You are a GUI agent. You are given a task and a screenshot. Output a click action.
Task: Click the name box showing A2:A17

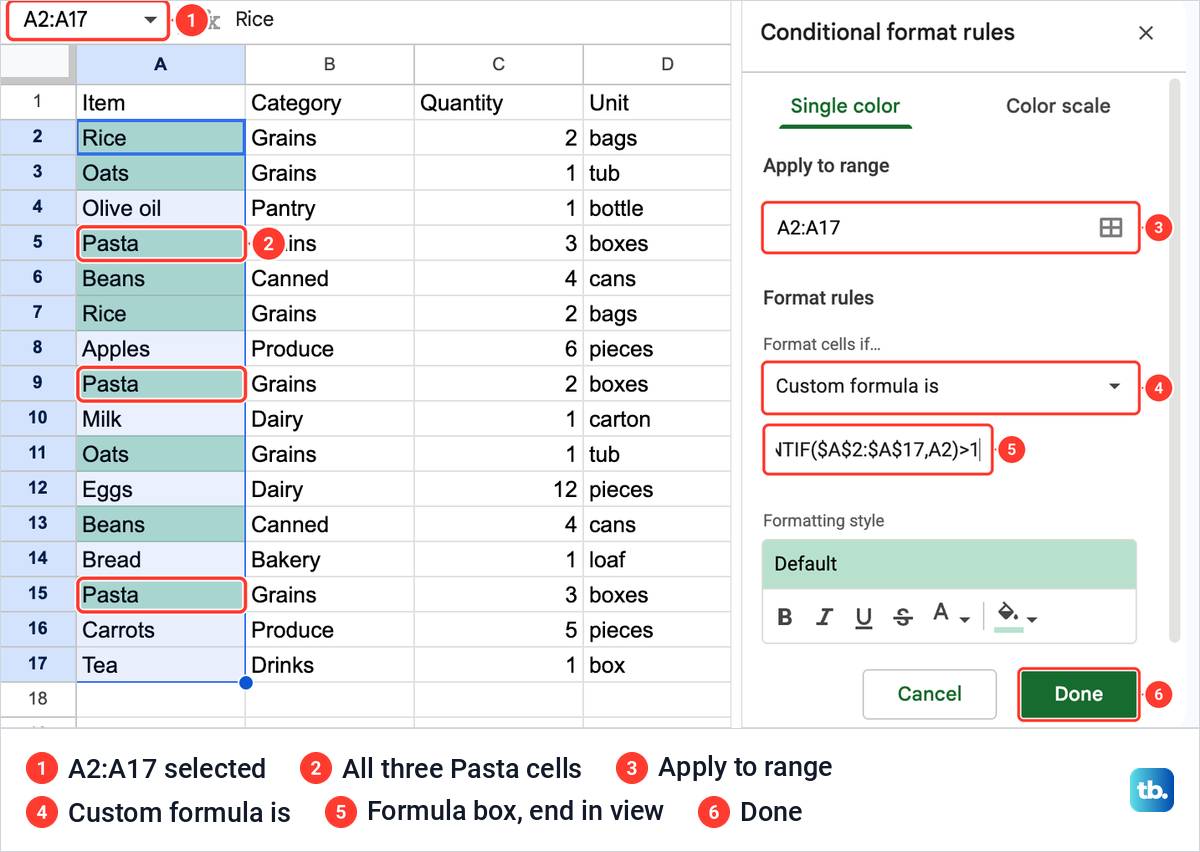[87, 20]
